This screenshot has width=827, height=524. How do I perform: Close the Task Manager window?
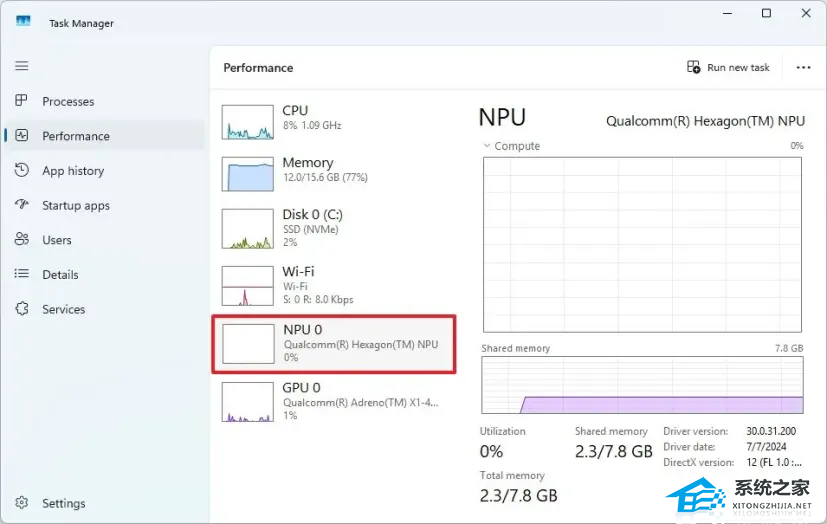(x=806, y=13)
